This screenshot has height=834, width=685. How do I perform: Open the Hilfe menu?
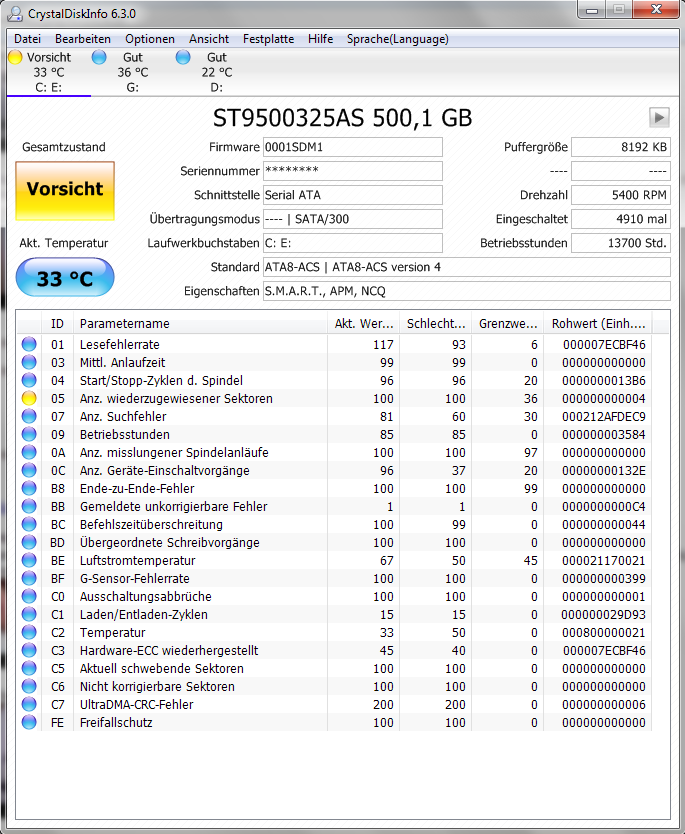point(321,39)
